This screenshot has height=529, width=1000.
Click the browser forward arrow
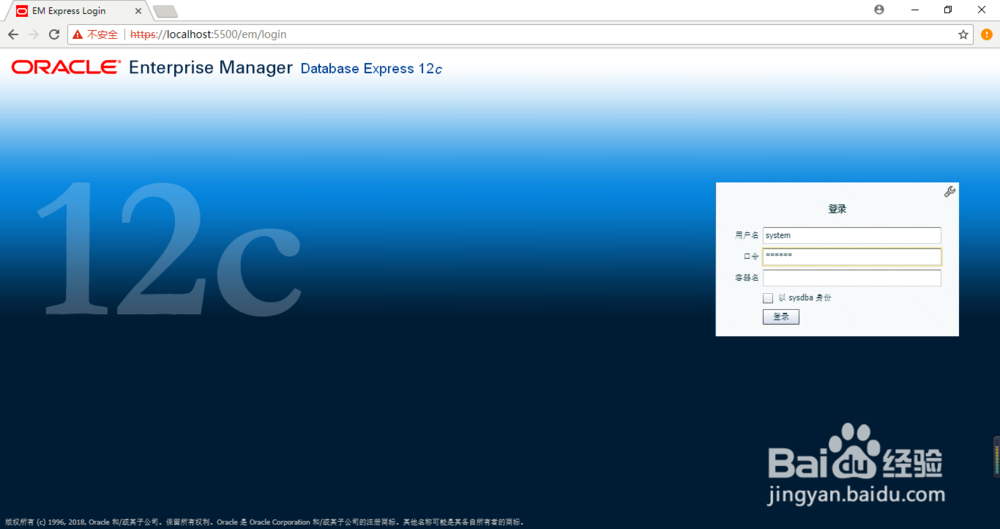[33, 34]
